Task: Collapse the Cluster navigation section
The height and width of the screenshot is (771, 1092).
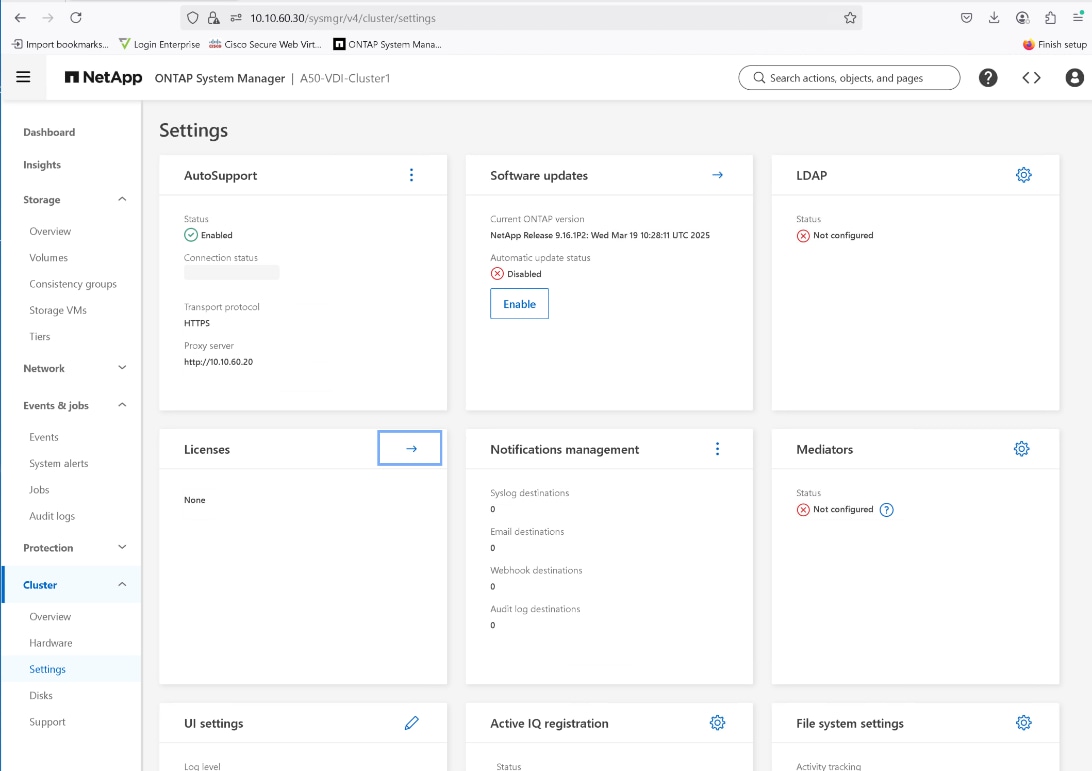Action: [x=122, y=584]
